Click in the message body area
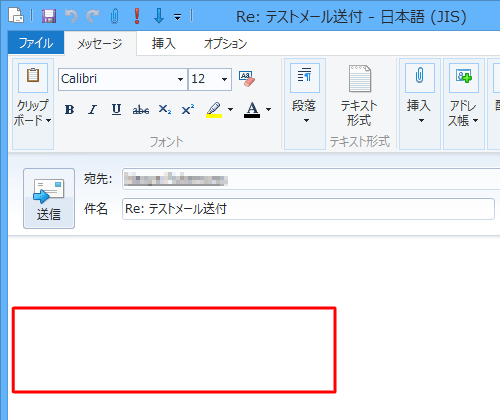The image size is (500, 420). [x=254, y=328]
